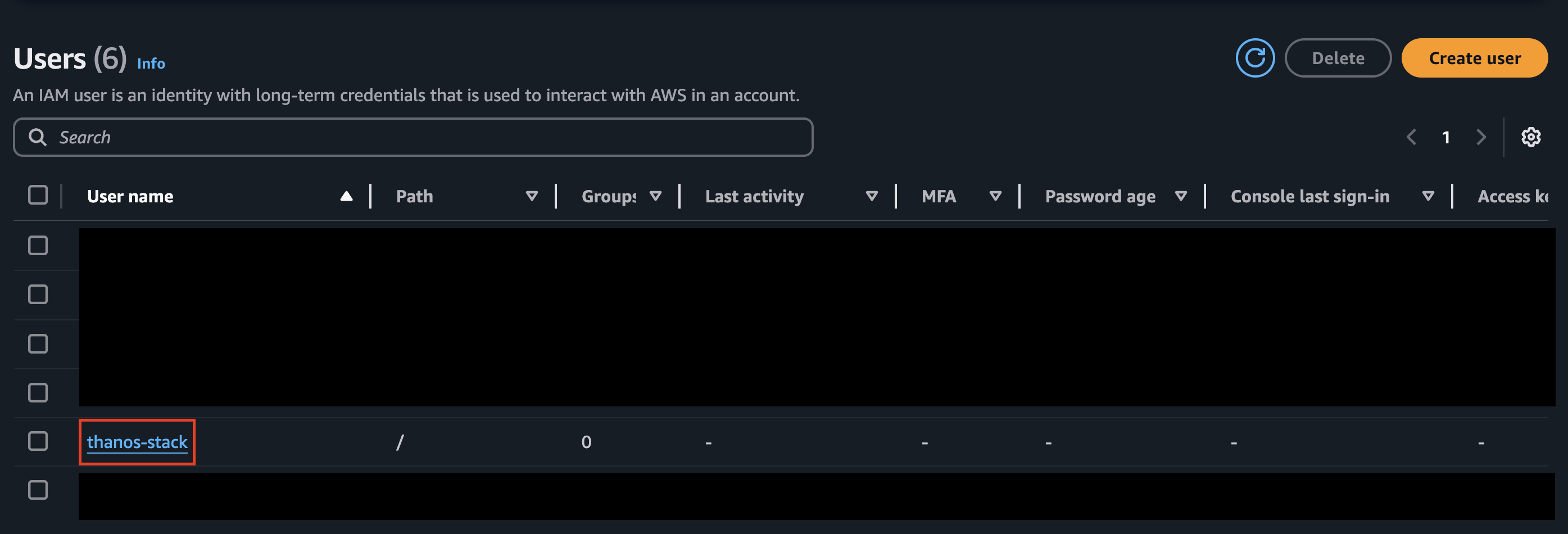This screenshot has height=534, width=1568.
Task: Open the thanos-stack user link
Action: pos(137,442)
